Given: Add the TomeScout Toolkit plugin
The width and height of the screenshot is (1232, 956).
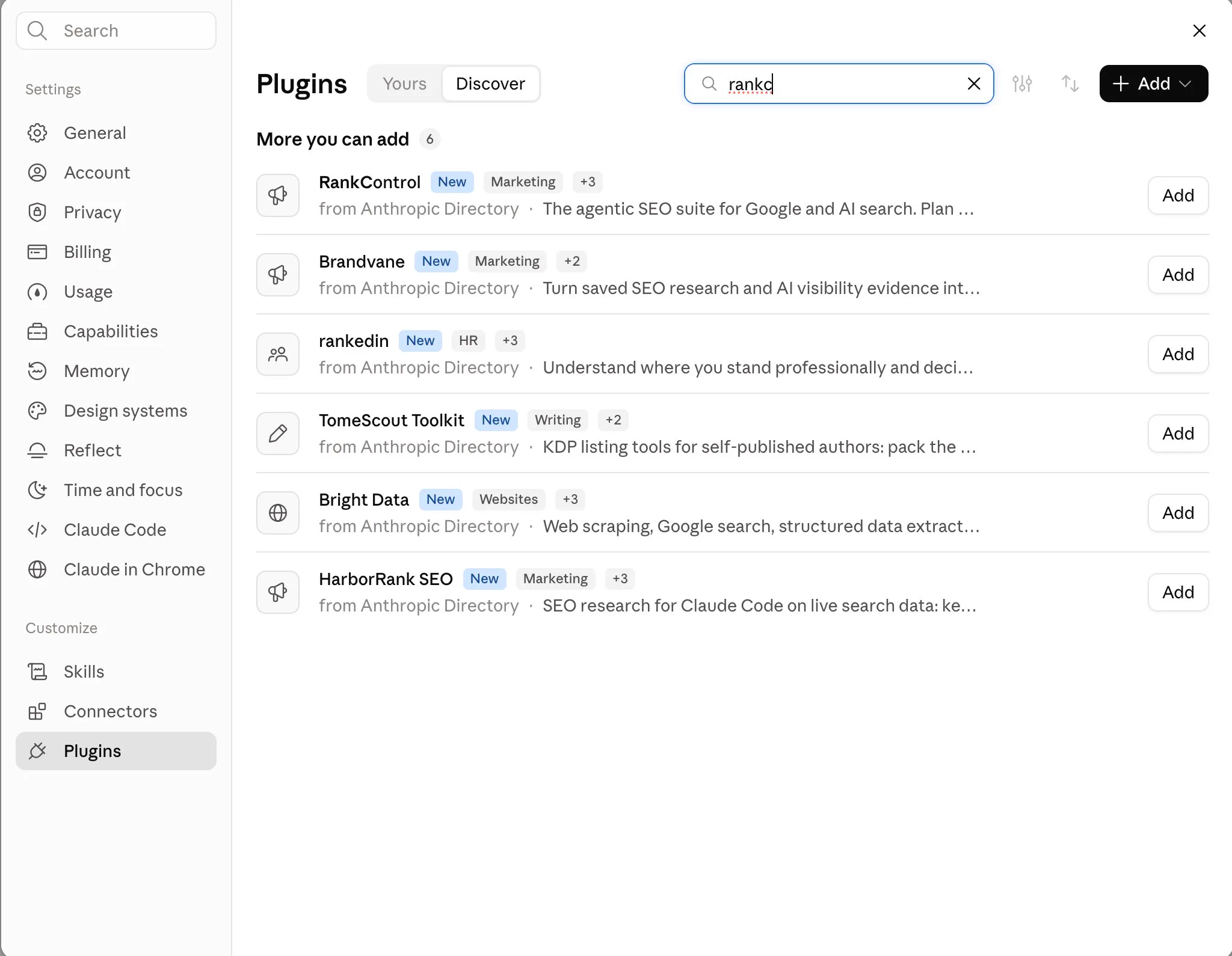Looking at the screenshot, I should pos(1178,434).
